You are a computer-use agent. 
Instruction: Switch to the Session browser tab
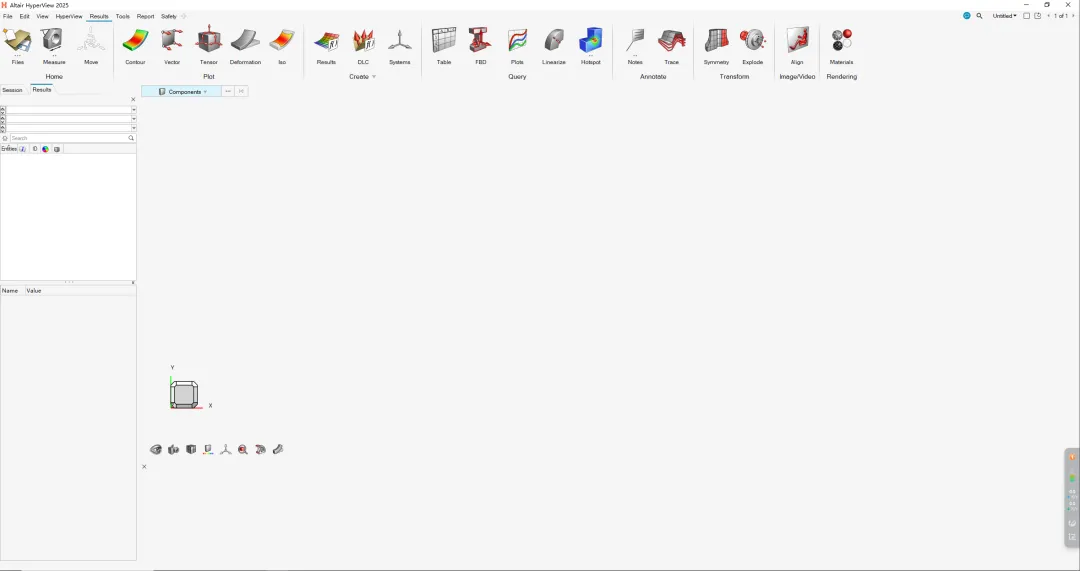12,90
